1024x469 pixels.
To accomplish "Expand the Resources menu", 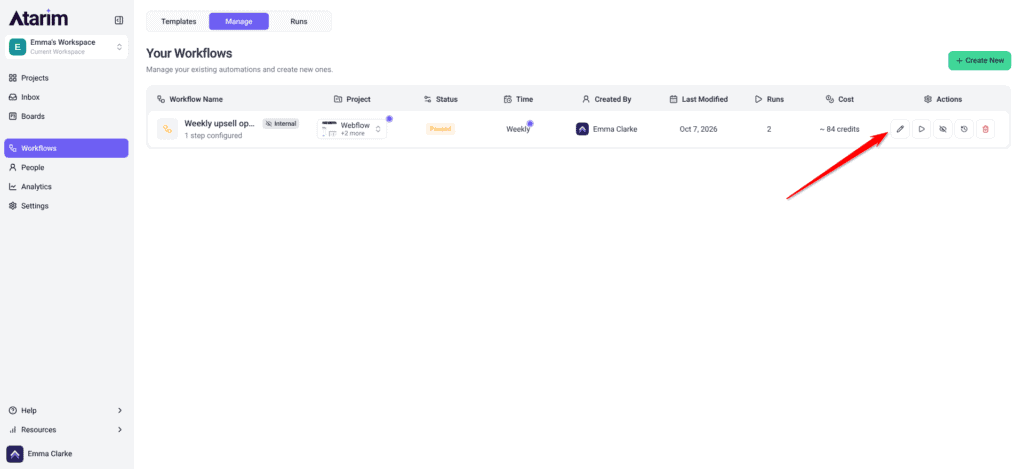I will [66, 430].
